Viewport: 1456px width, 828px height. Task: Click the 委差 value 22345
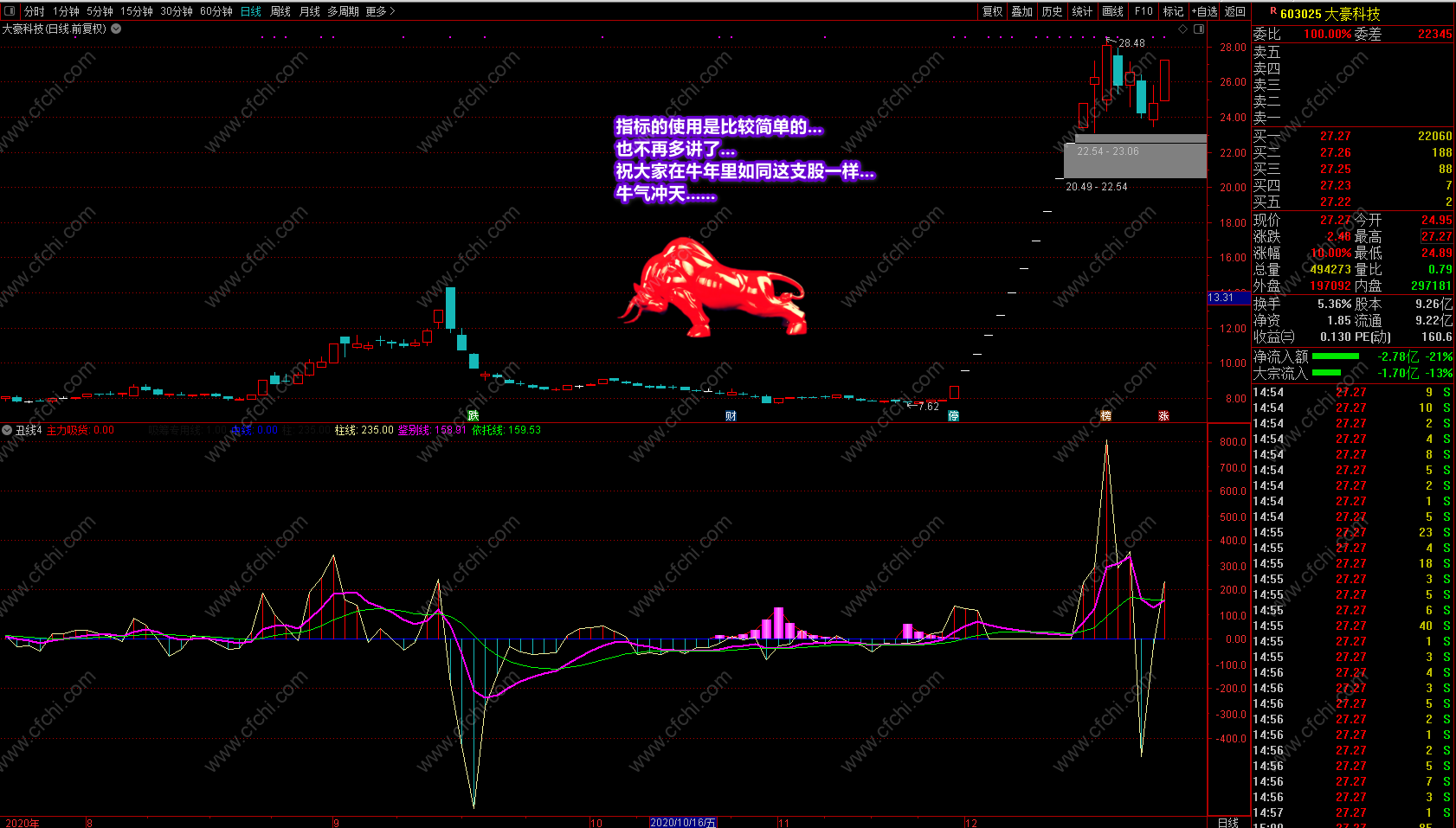pyautogui.click(x=1434, y=34)
